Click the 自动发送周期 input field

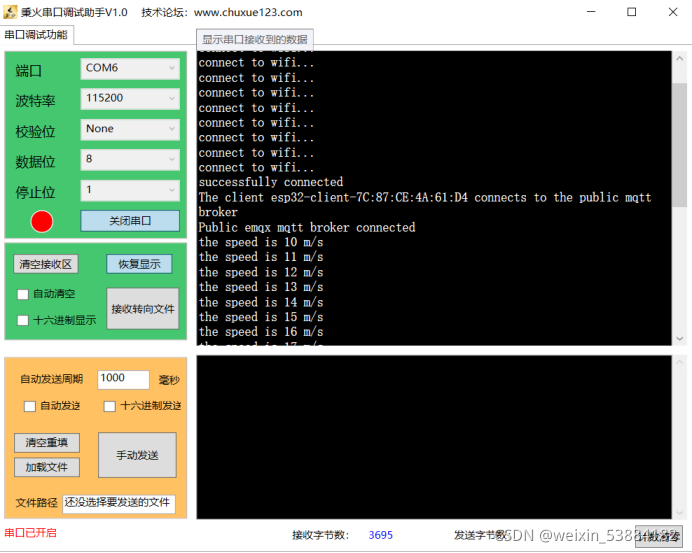123,379
